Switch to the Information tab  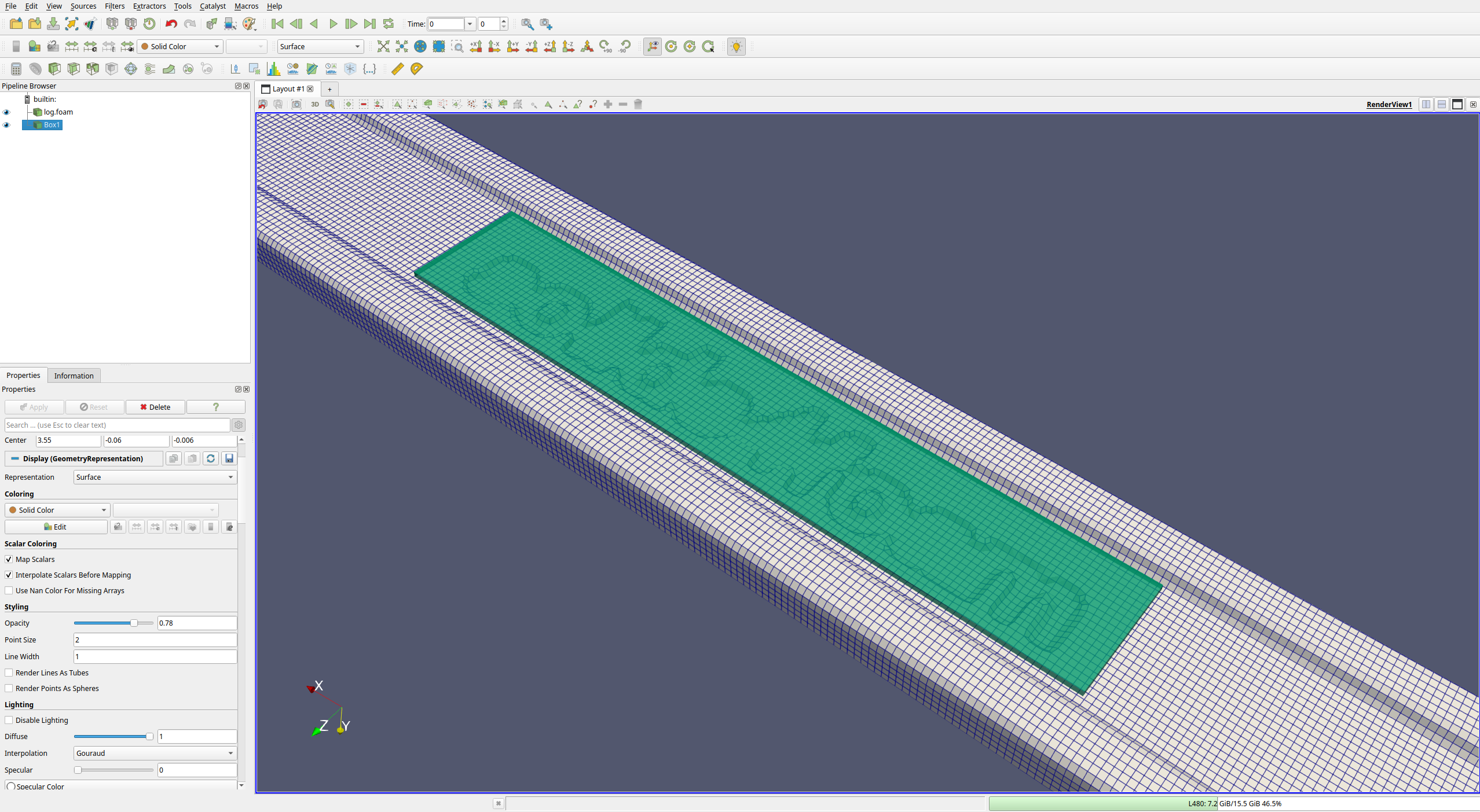click(74, 376)
